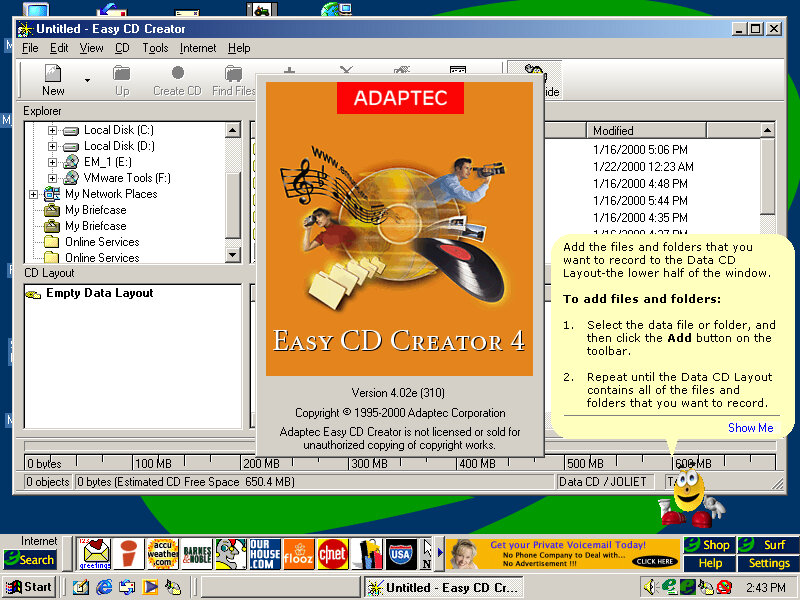Open the Internet menu
The height and width of the screenshot is (600, 800).
click(x=197, y=48)
